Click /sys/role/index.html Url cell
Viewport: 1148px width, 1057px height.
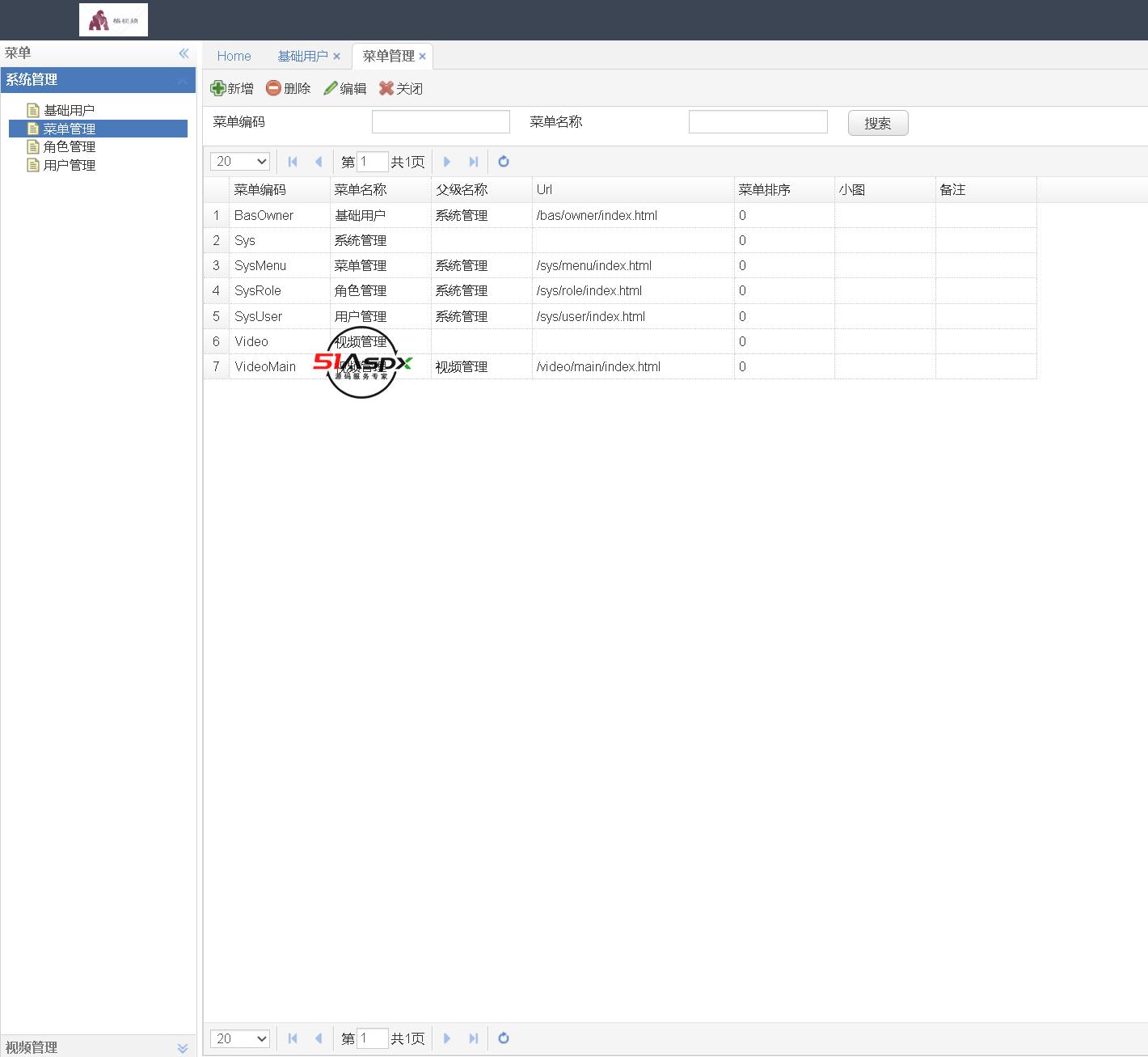coord(633,290)
